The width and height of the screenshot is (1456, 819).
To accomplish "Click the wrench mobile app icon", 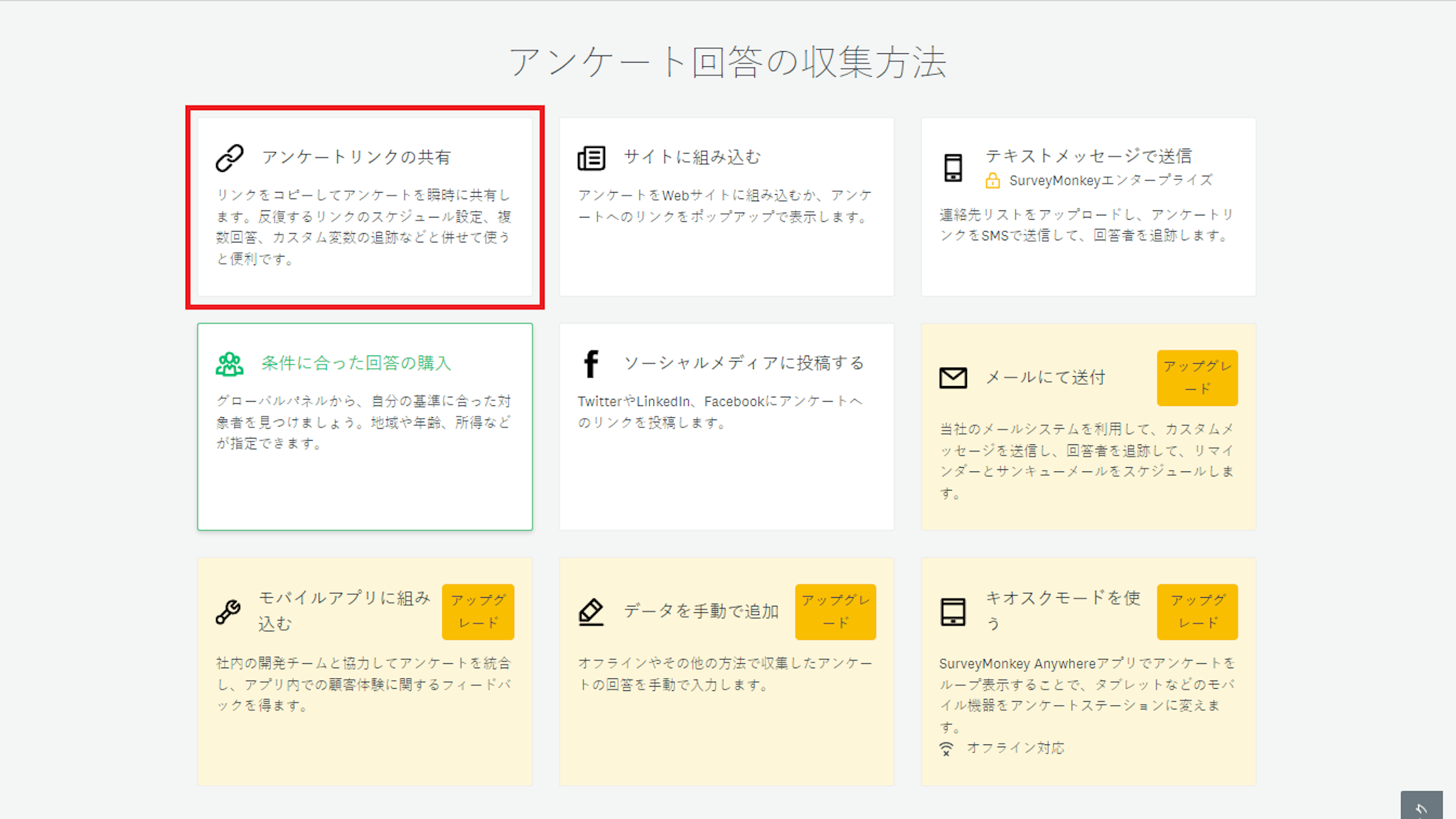I will click(228, 611).
